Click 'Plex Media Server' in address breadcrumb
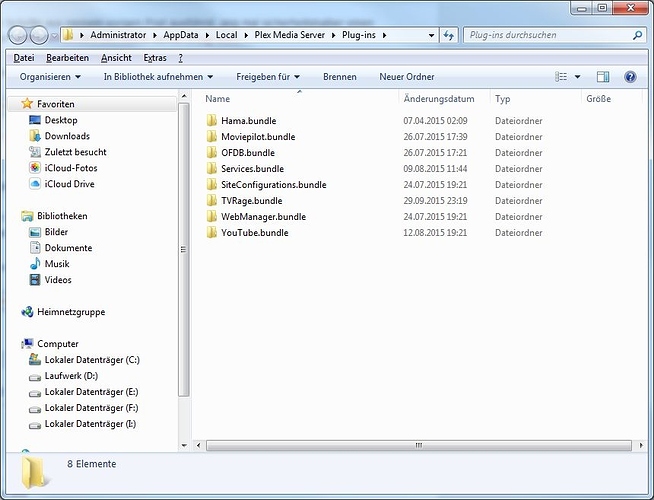The image size is (654, 500). tap(289, 35)
